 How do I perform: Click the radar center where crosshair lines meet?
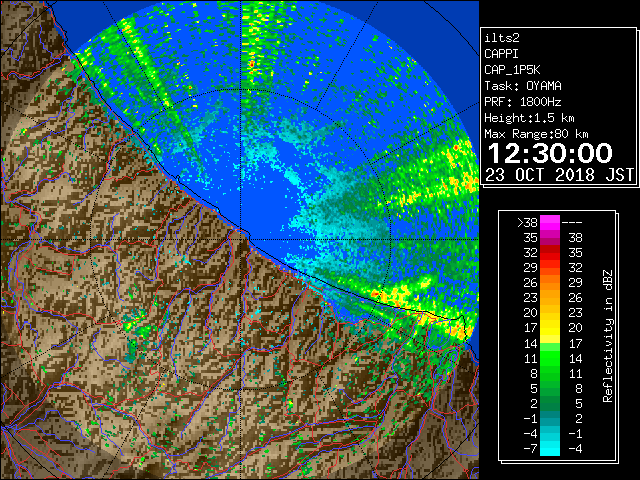(241, 240)
